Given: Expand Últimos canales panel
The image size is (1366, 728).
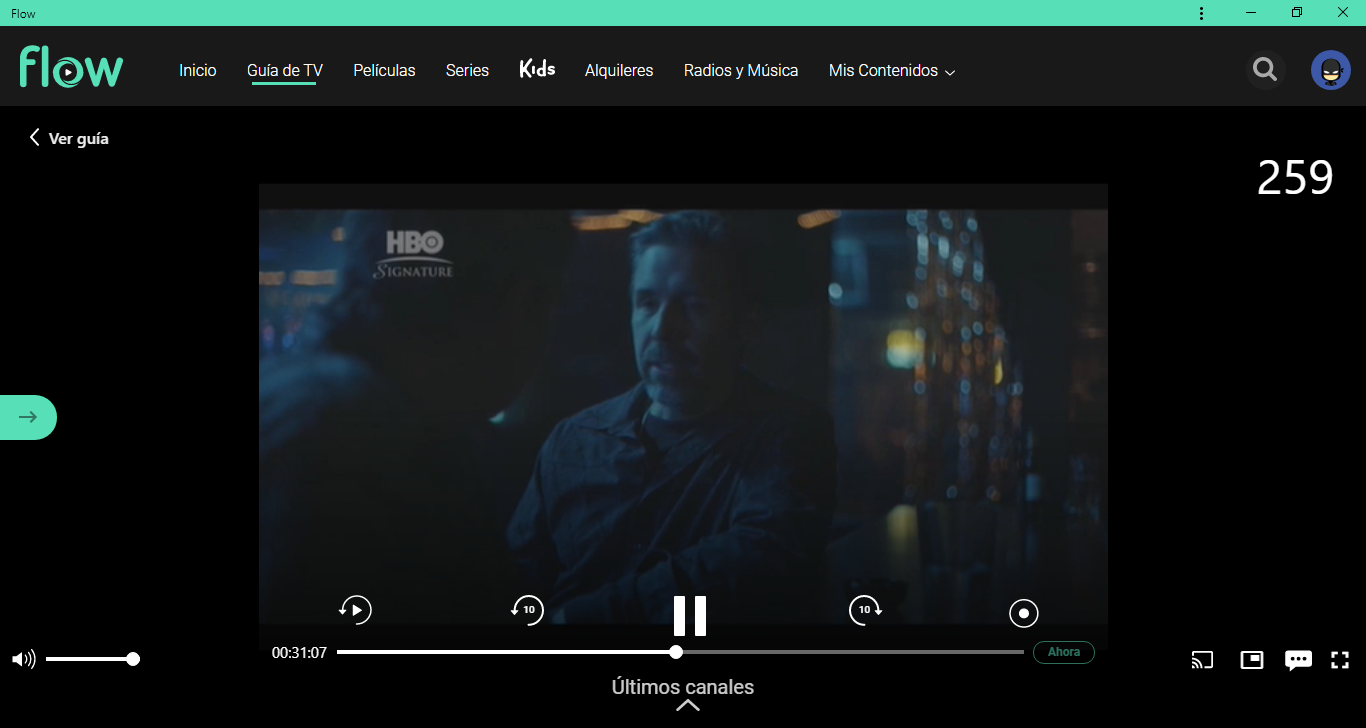Looking at the screenshot, I should (684, 694).
